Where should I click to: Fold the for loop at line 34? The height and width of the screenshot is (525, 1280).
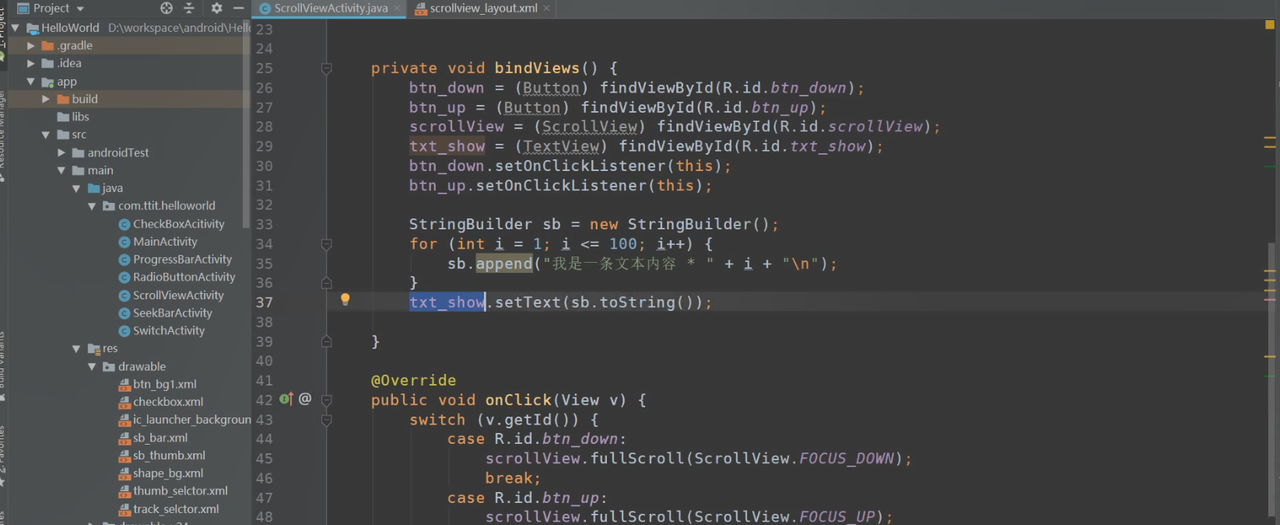pyautogui.click(x=326, y=244)
